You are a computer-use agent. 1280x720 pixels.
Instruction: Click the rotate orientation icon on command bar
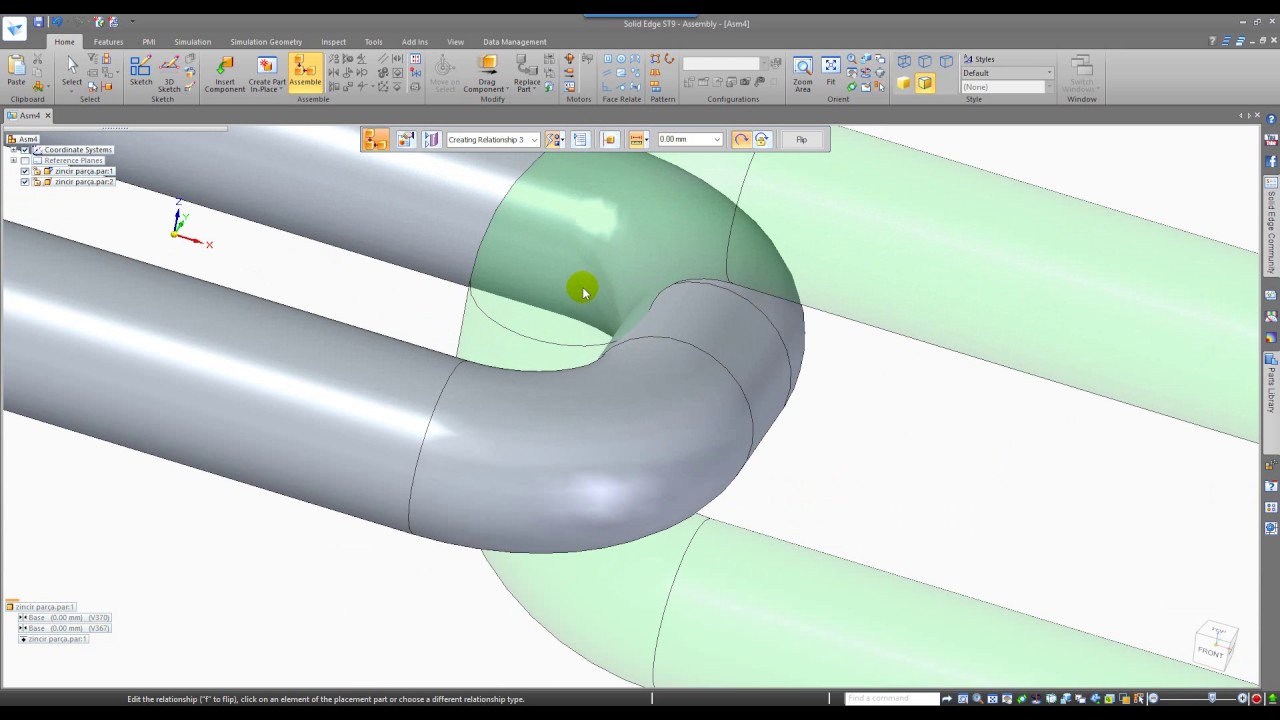coord(741,140)
